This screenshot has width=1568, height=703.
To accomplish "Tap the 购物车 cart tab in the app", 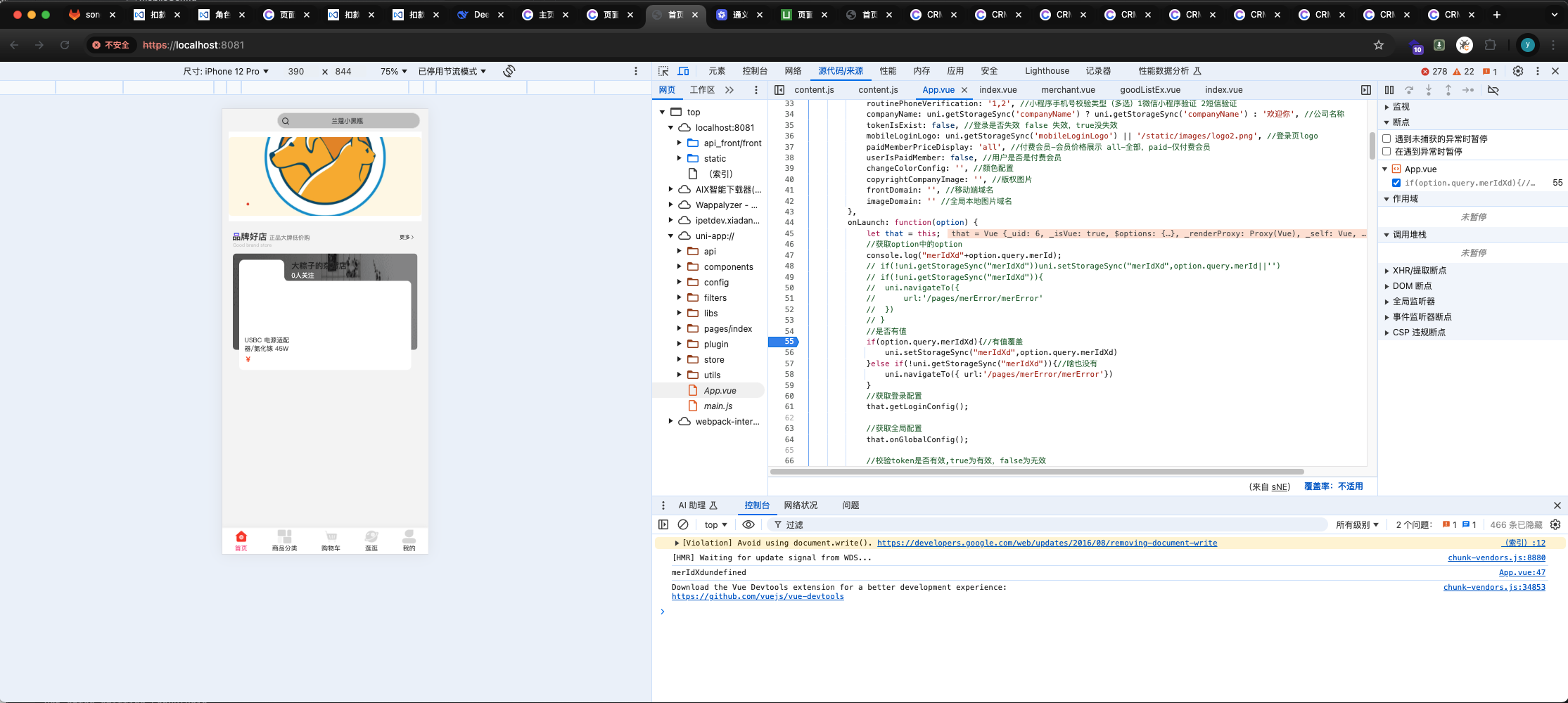I will [331, 541].
